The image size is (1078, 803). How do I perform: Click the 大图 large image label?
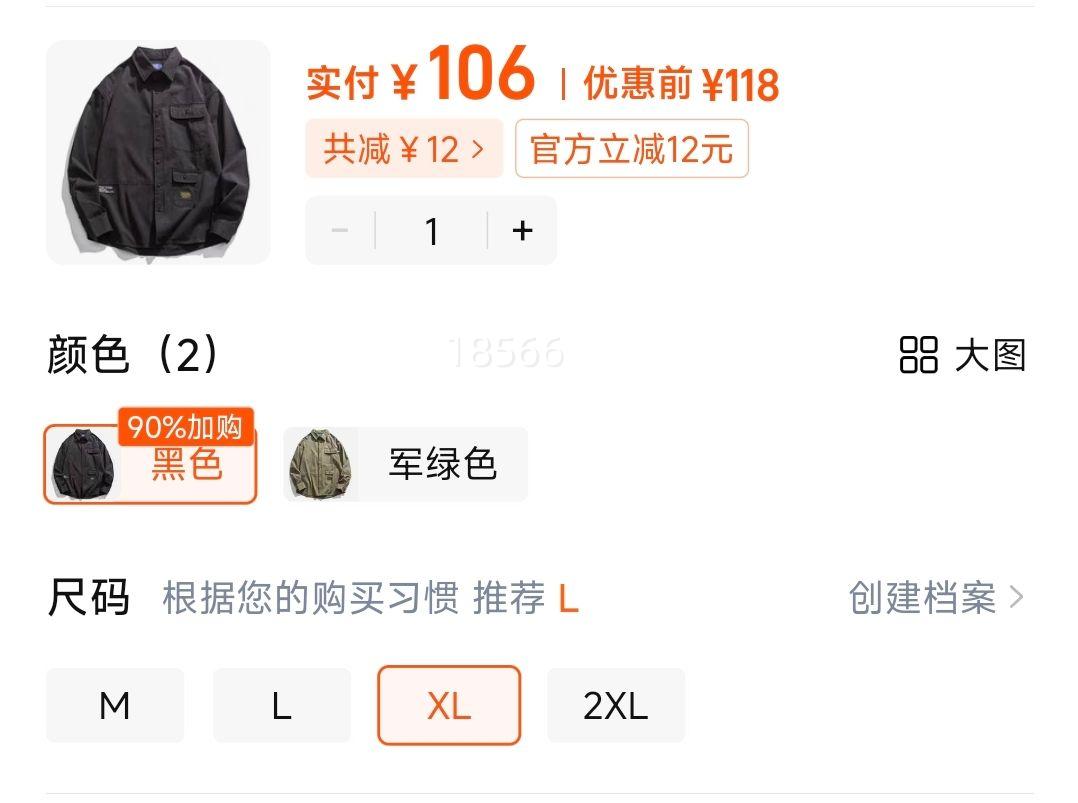pos(990,355)
